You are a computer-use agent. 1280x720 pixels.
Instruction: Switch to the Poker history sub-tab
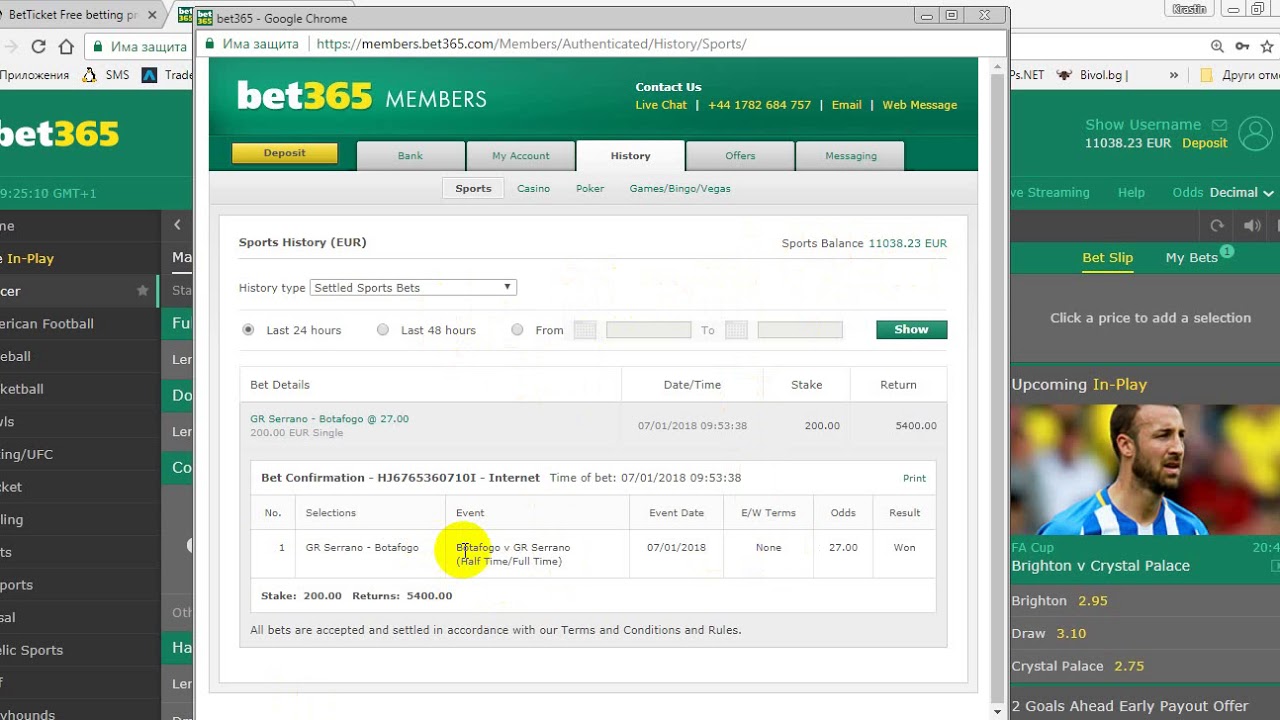tap(590, 188)
